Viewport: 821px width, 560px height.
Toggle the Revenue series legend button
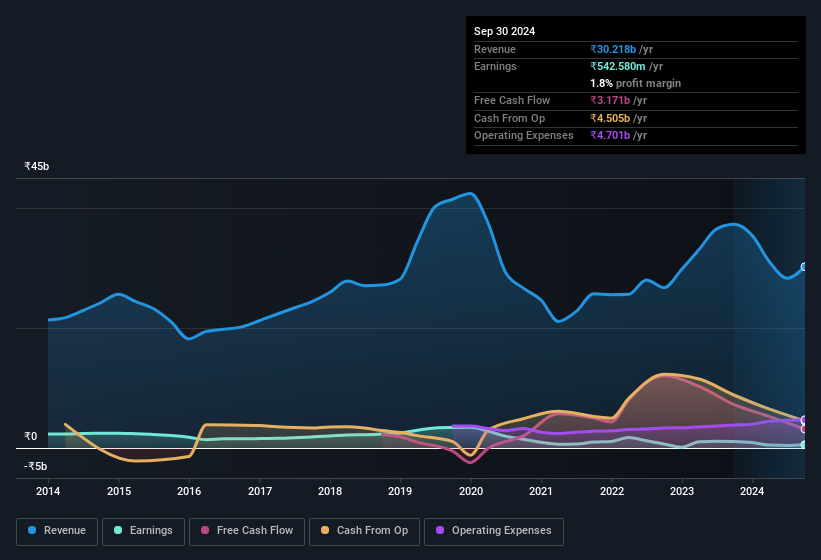click(x=57, y=531)
